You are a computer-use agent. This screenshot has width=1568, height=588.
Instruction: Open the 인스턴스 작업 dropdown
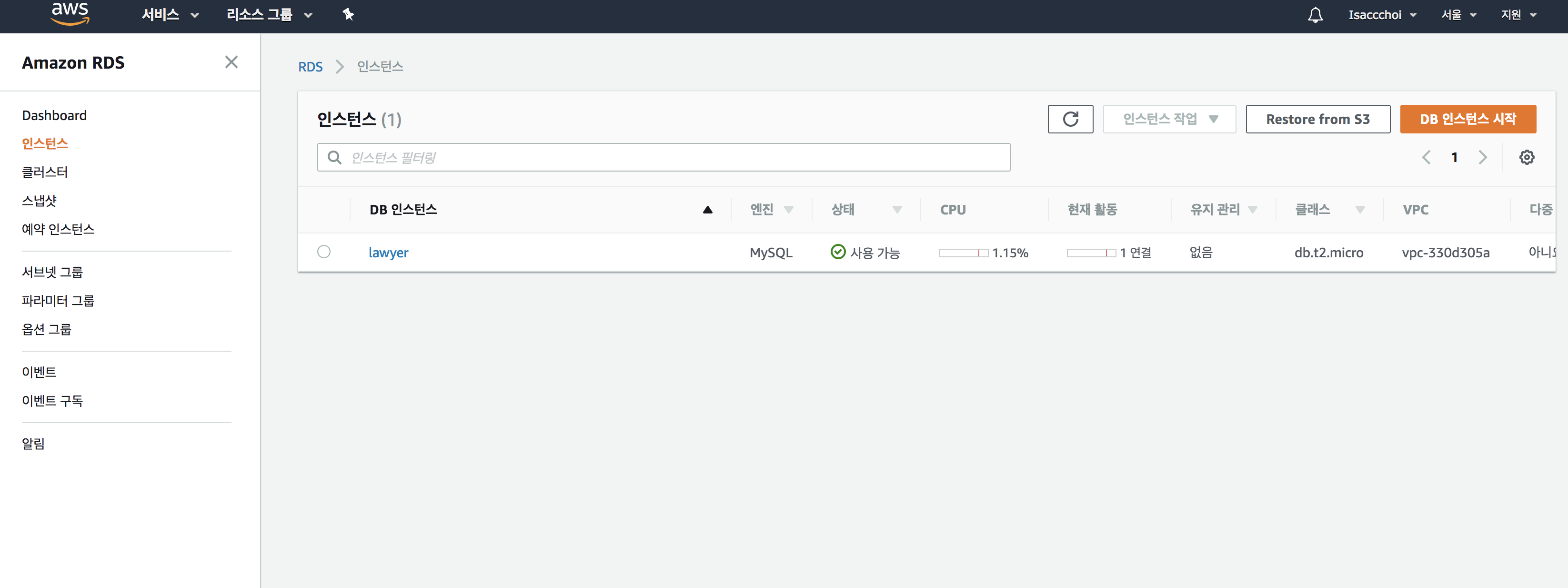[x=1169, y=119]
